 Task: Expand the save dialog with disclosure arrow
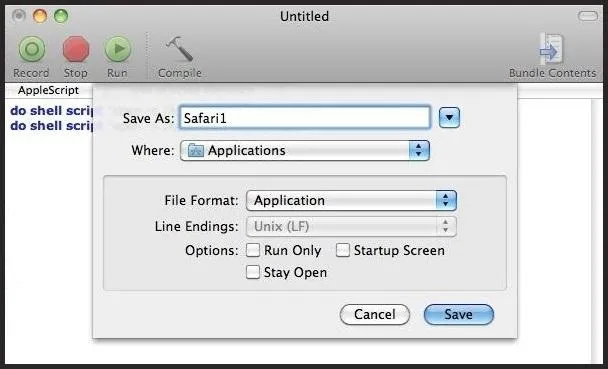[x=449, y=117]
